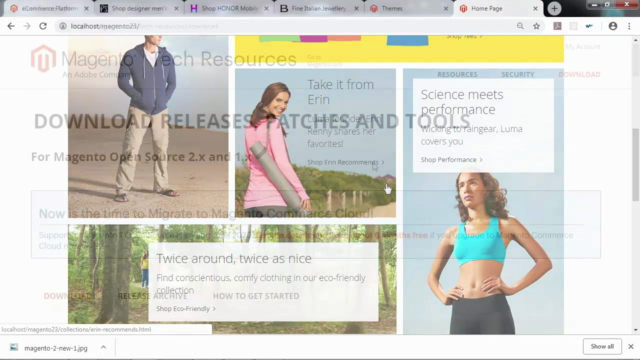The width and height of the screenshot is (640, 360).
Task: Open downloaded magento-2-new-1.jpg file
Action: 56,348
